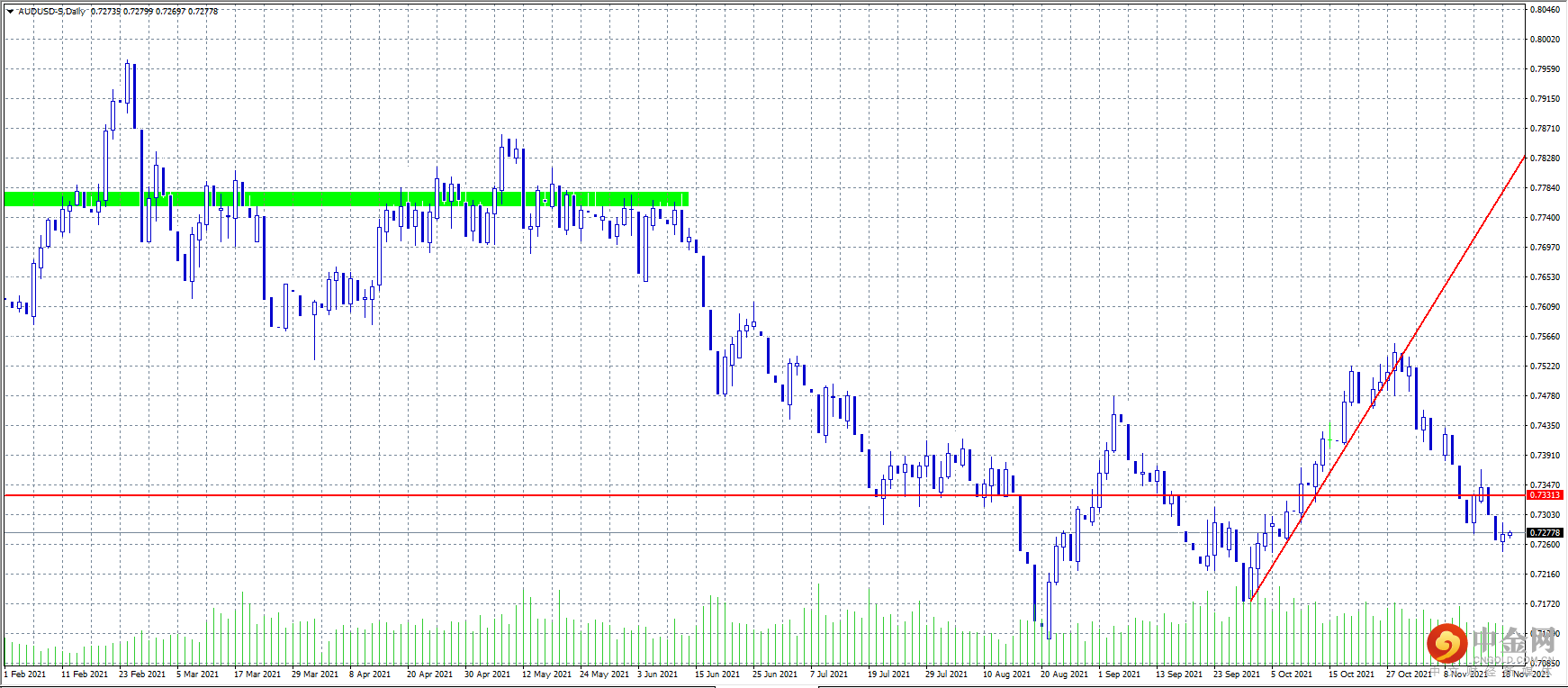Viewport: 1568px width, 688px height.
Task: Click the 29 Mar 2021 date label
Action: (315, 674)
